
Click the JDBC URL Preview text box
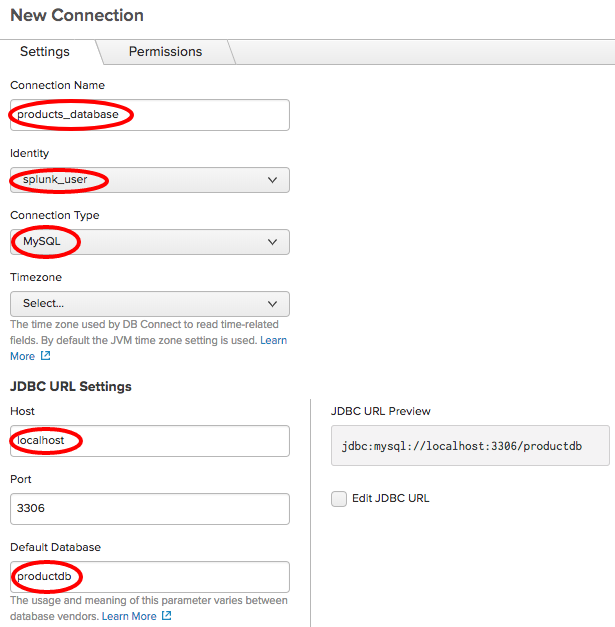point(470,445)
